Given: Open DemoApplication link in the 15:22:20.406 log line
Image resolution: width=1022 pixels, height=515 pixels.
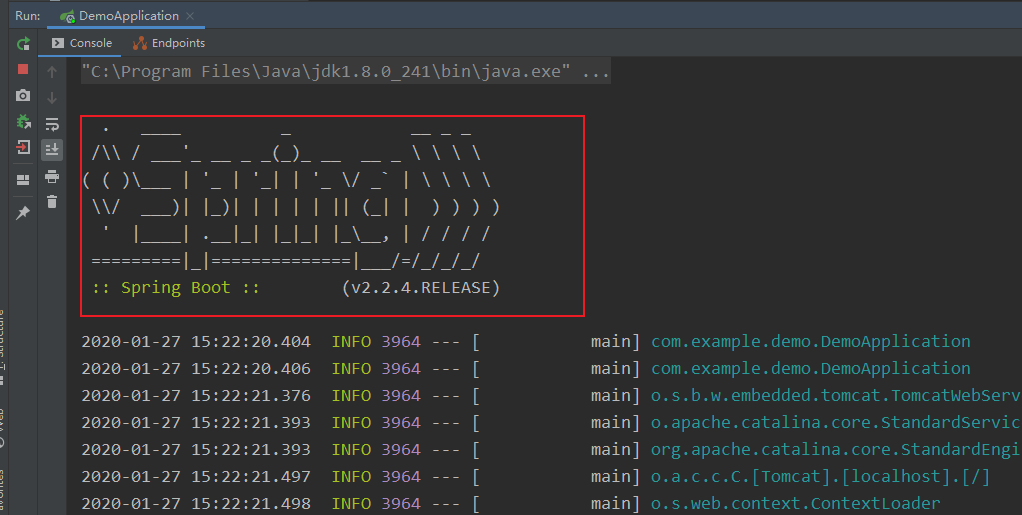Looking at the screenshot, I should tap(810, 368).
